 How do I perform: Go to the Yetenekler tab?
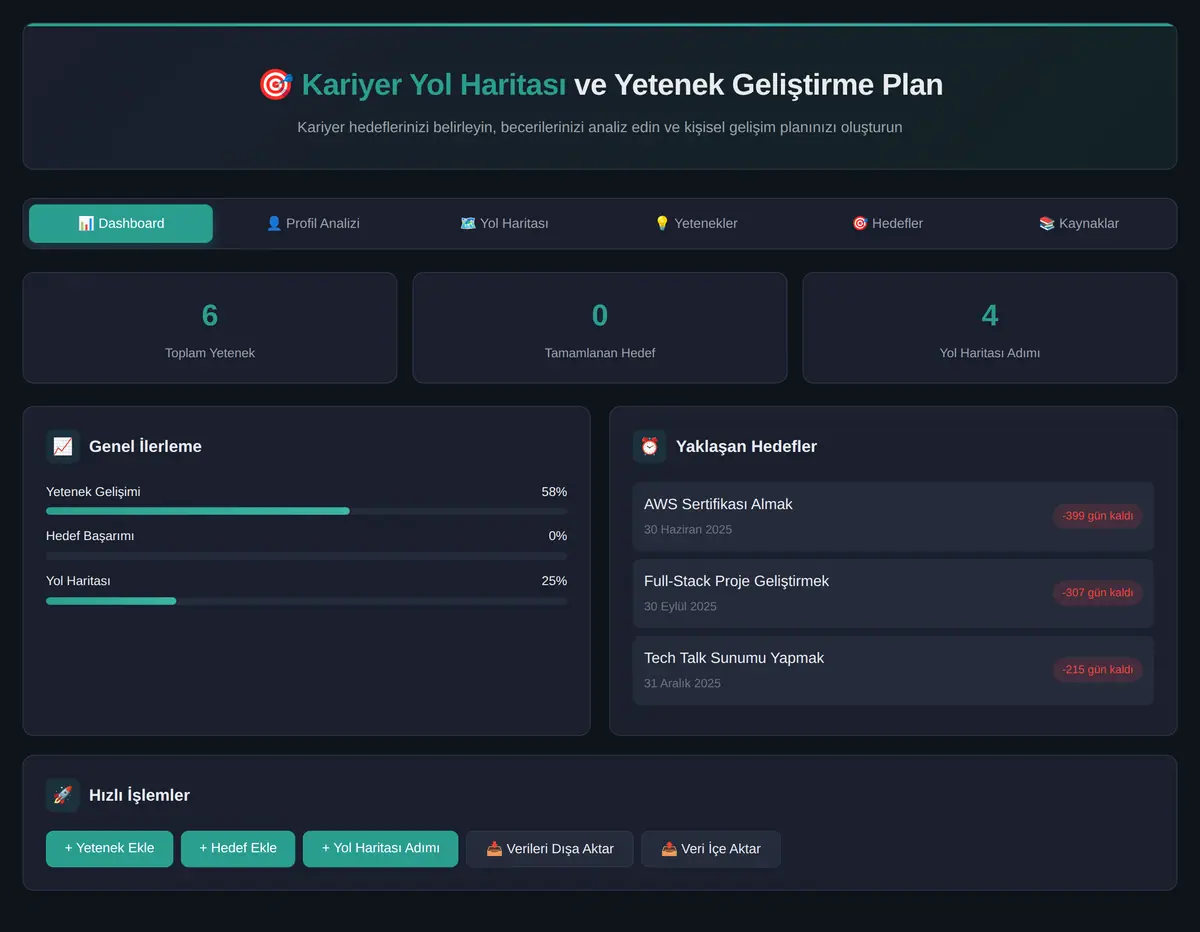[x=696, y=223]
